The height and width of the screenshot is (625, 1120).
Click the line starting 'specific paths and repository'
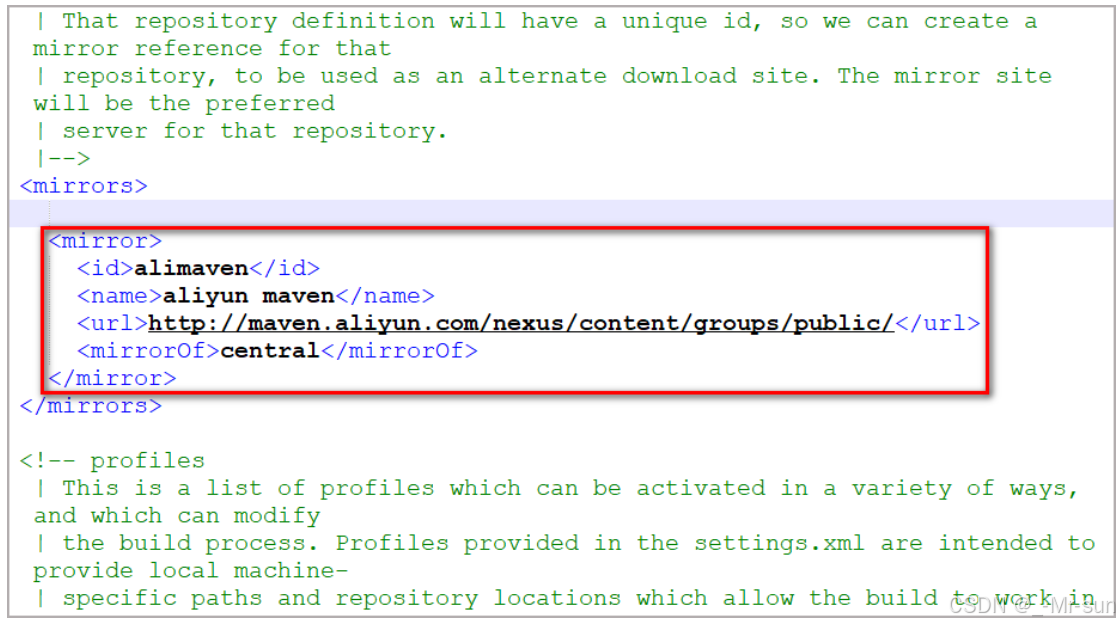click(x=564, y=598)
